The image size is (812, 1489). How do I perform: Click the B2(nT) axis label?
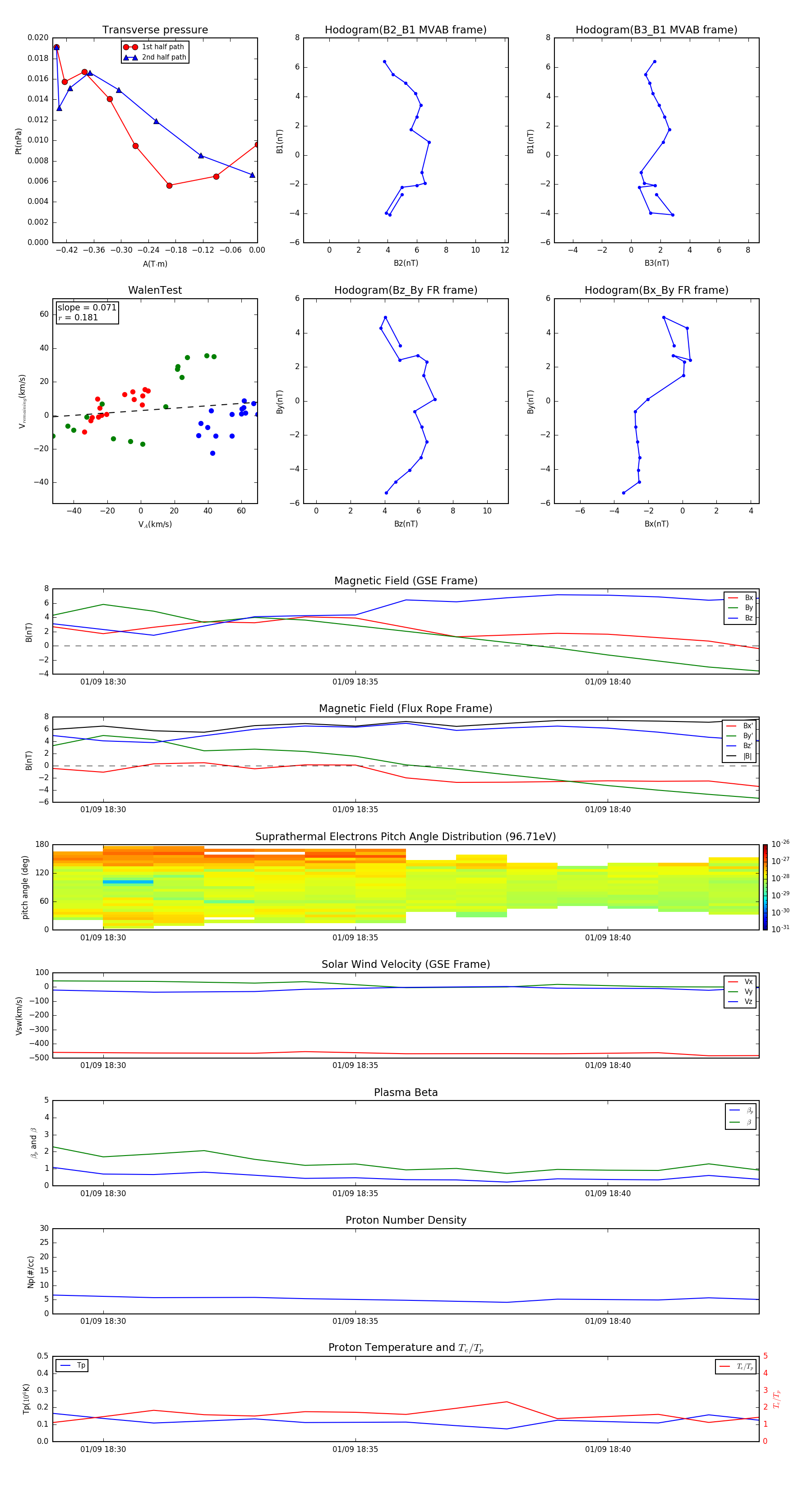406,263
